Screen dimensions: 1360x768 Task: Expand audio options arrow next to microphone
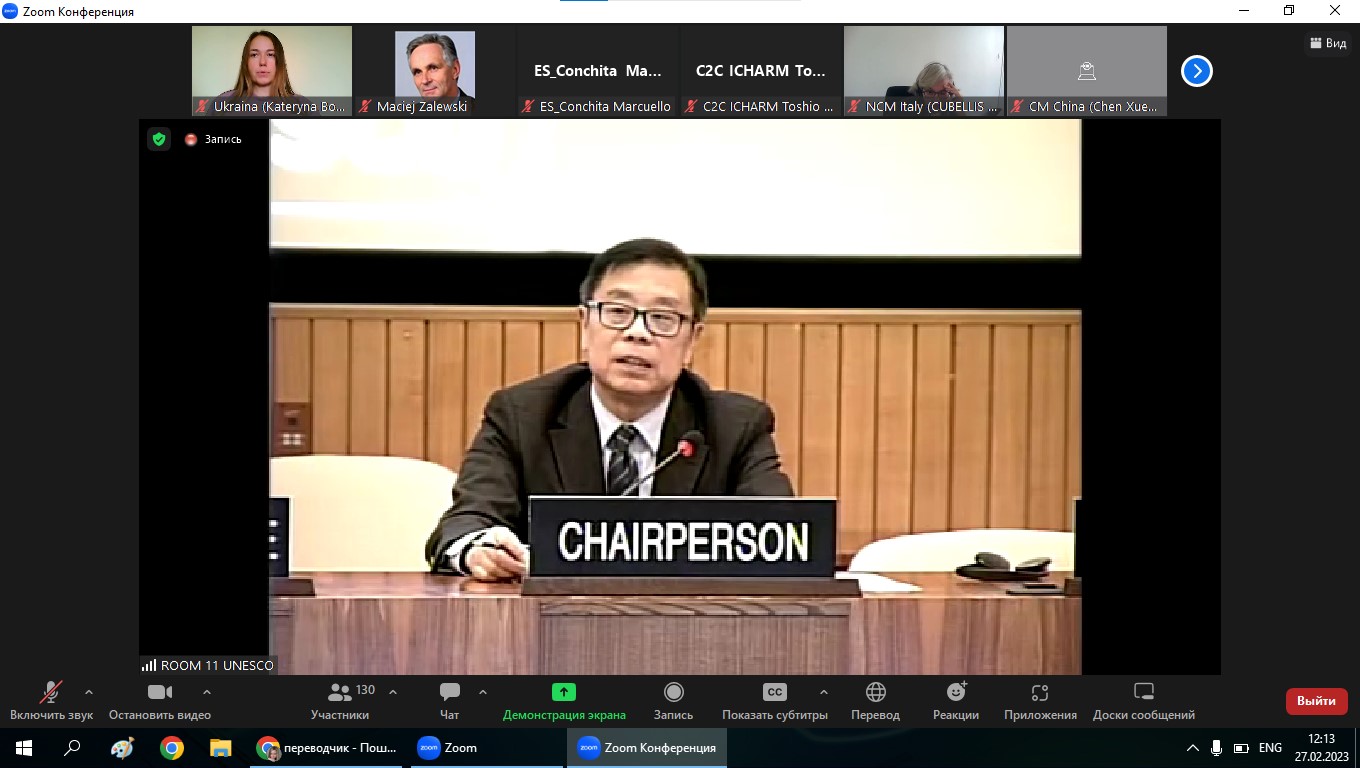click(89, 692)
